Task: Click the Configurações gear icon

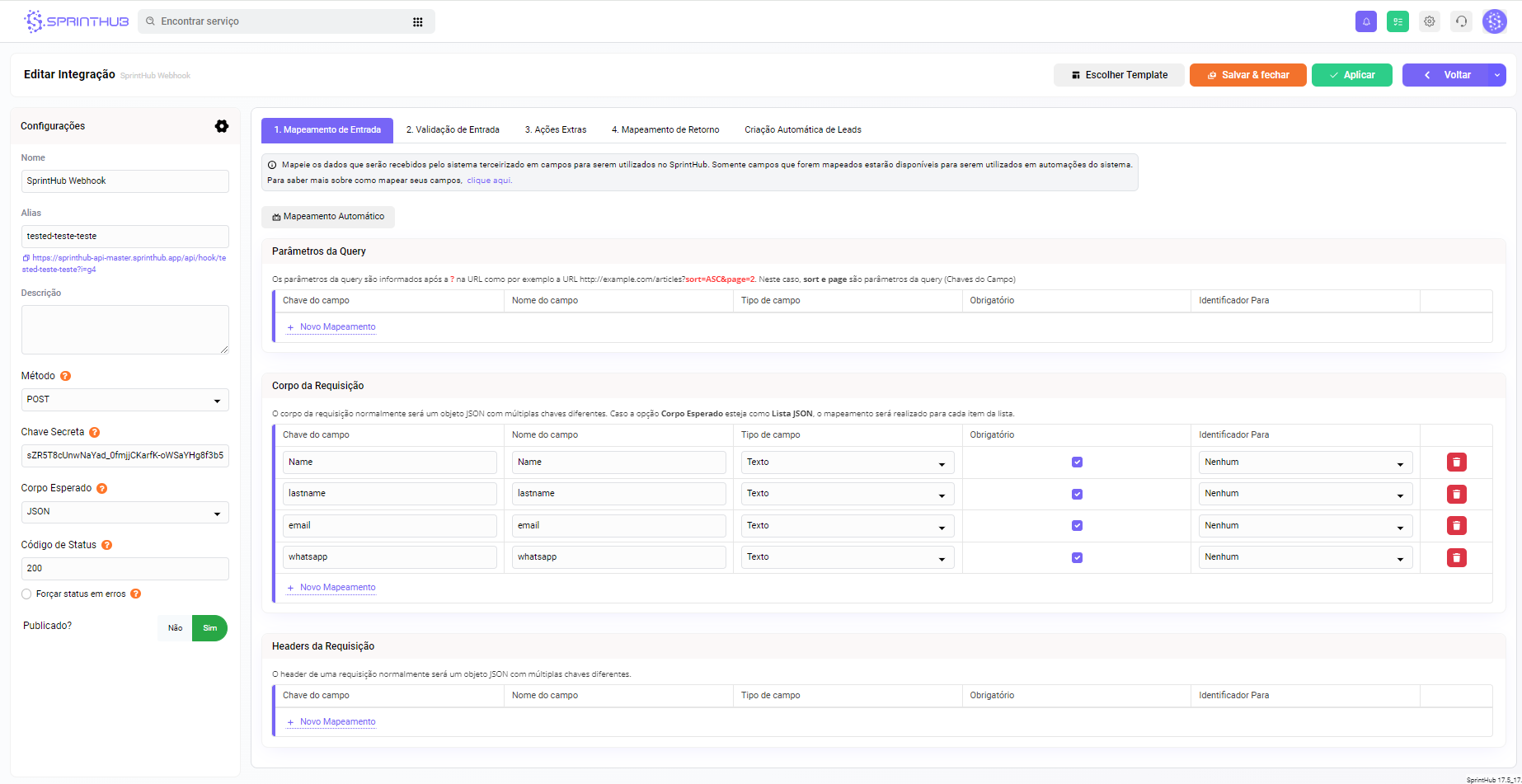Action: click(222, 126)
